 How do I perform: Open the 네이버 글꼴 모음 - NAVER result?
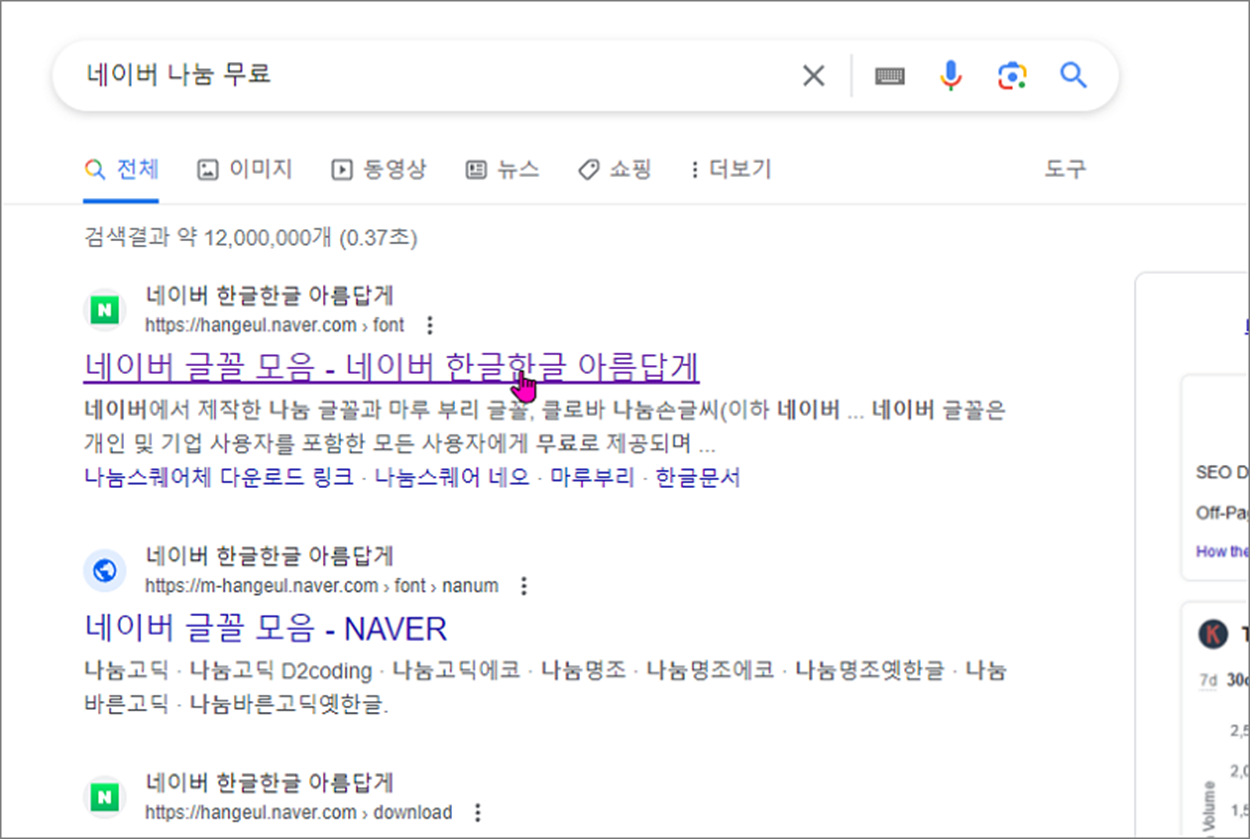tap(266, 628)
